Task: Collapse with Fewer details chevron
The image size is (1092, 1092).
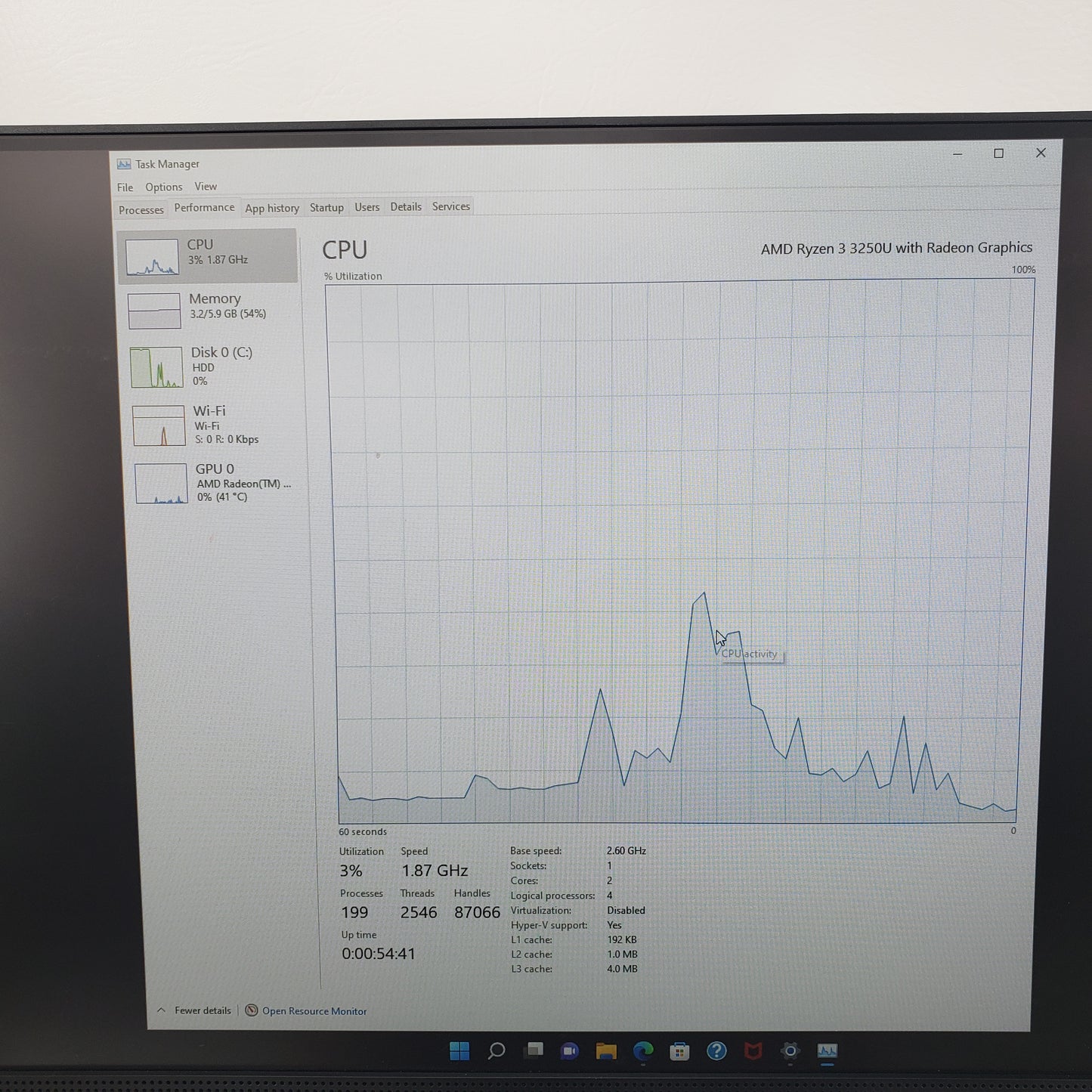Action: coord(161,1010)
